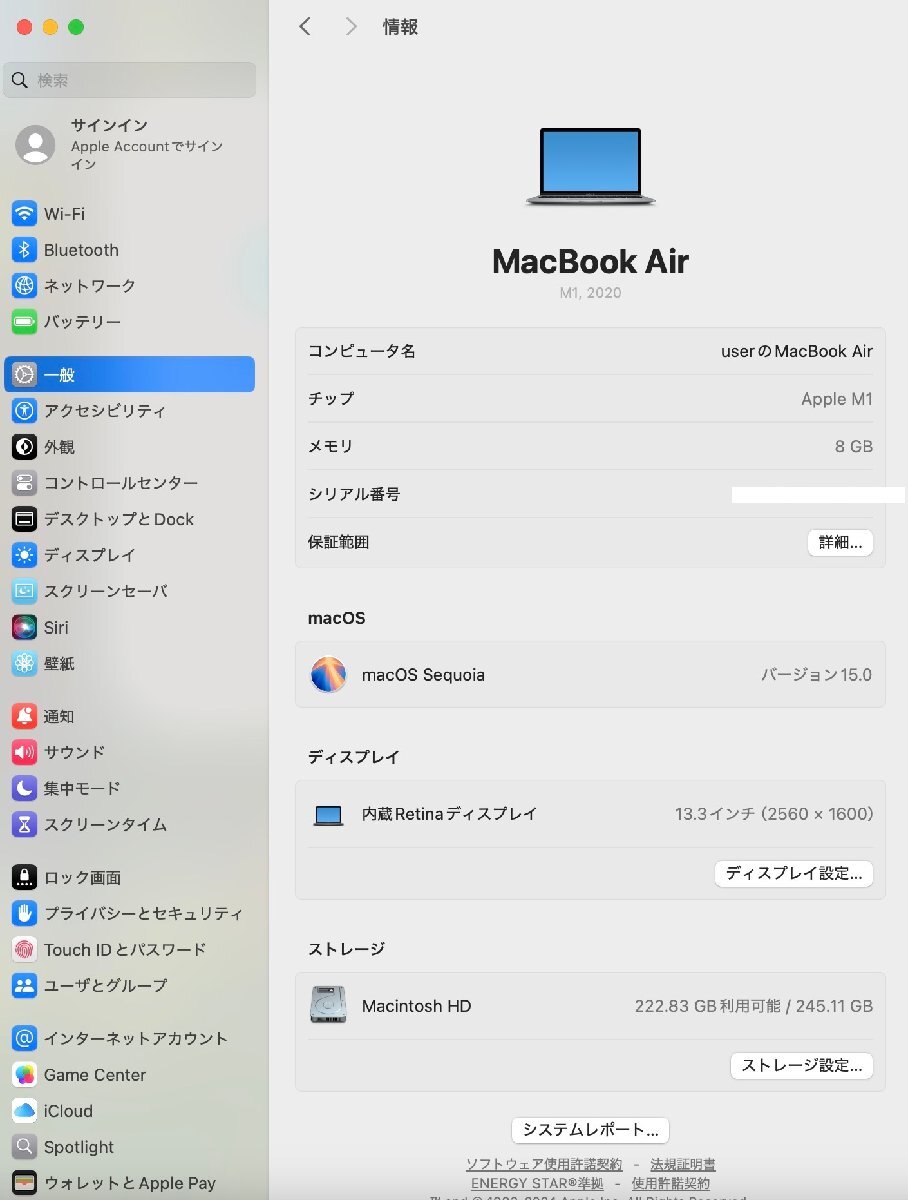The width and height of the screenshot is (908, 1200).
Task: Click the MacBook Air heading
Action: (x=590, y=261)
